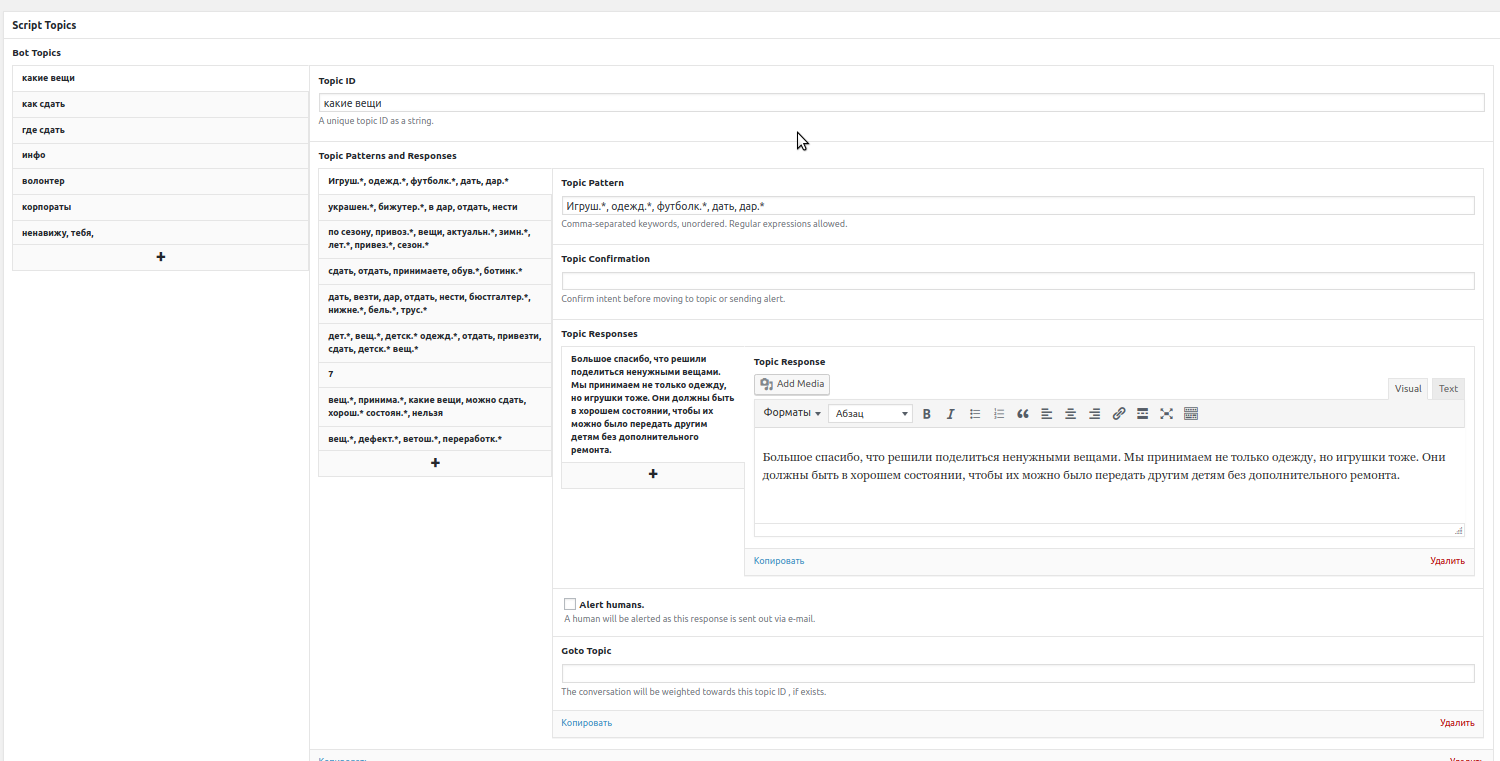Click Копировать below the response editor
1500x761 pixels.
click(x=779, y=561)
